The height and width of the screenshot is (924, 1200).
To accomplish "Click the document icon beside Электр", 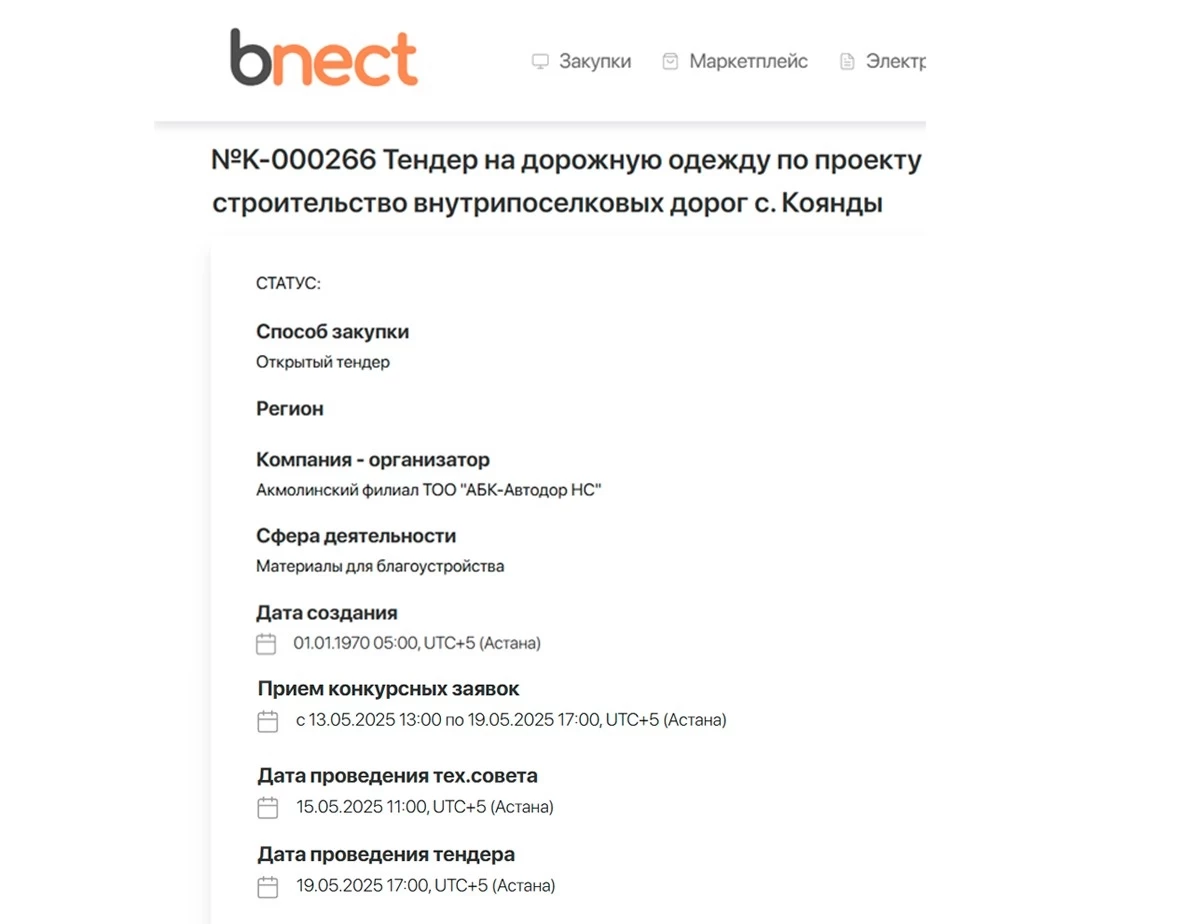I will click(847, 62).
